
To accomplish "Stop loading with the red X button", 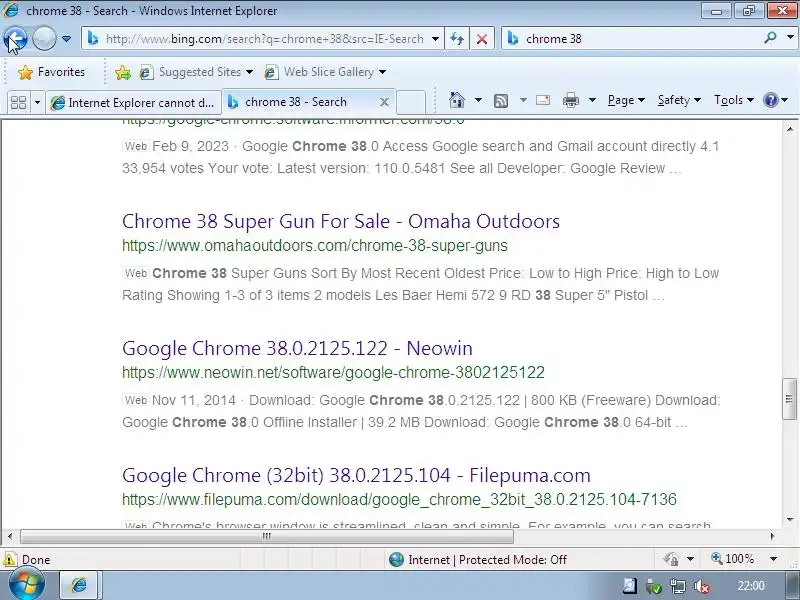I will point(482,39).
